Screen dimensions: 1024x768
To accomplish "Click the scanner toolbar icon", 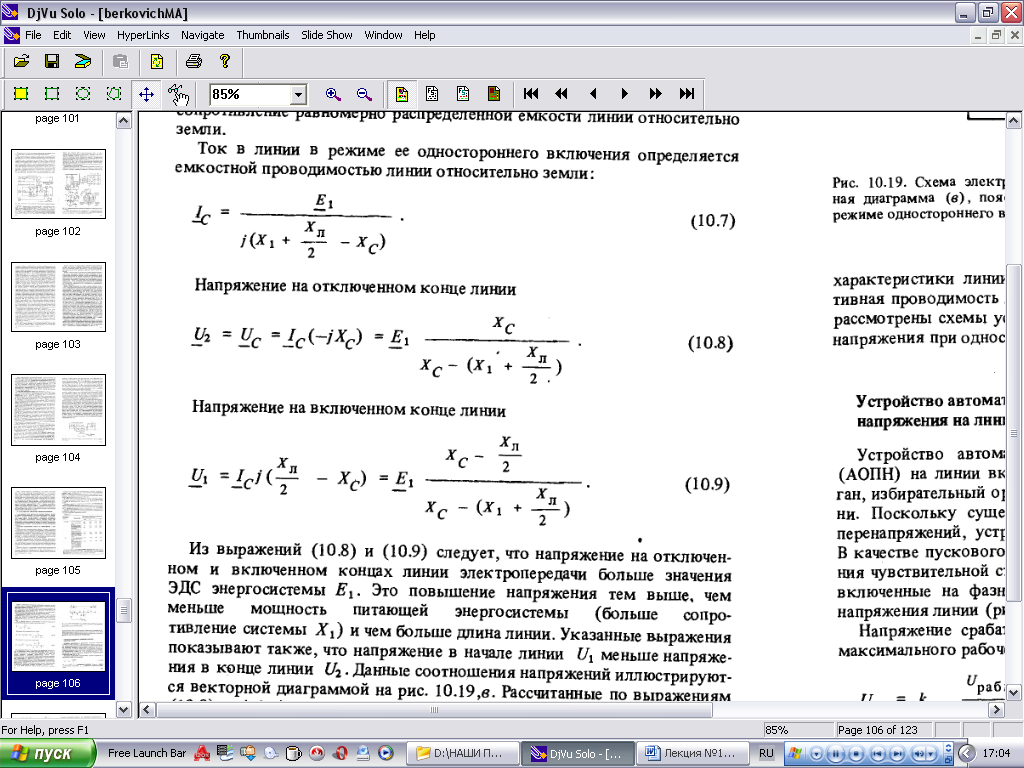I will pyautogui.click(x=83, y=61).
